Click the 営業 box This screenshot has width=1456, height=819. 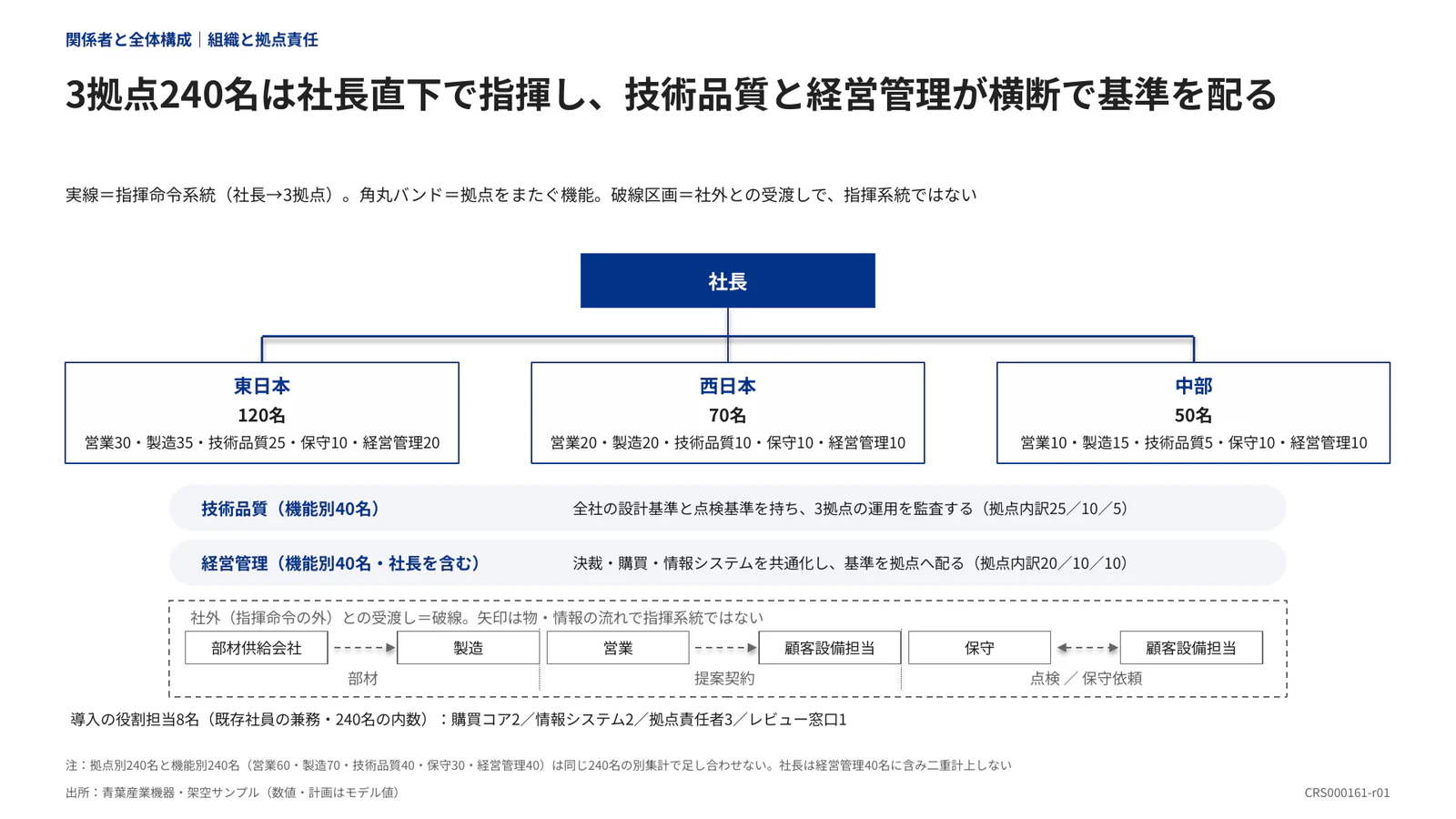point(618,648)
